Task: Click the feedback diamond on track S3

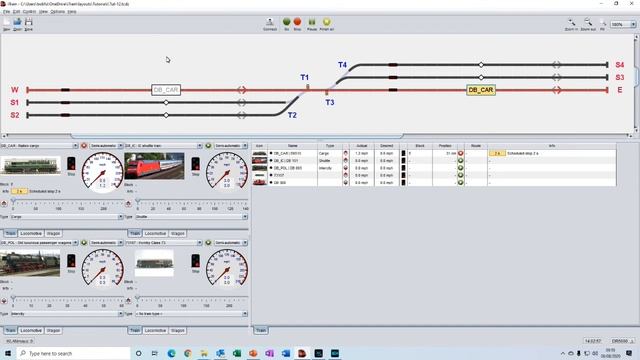Action: pos(481,77)
